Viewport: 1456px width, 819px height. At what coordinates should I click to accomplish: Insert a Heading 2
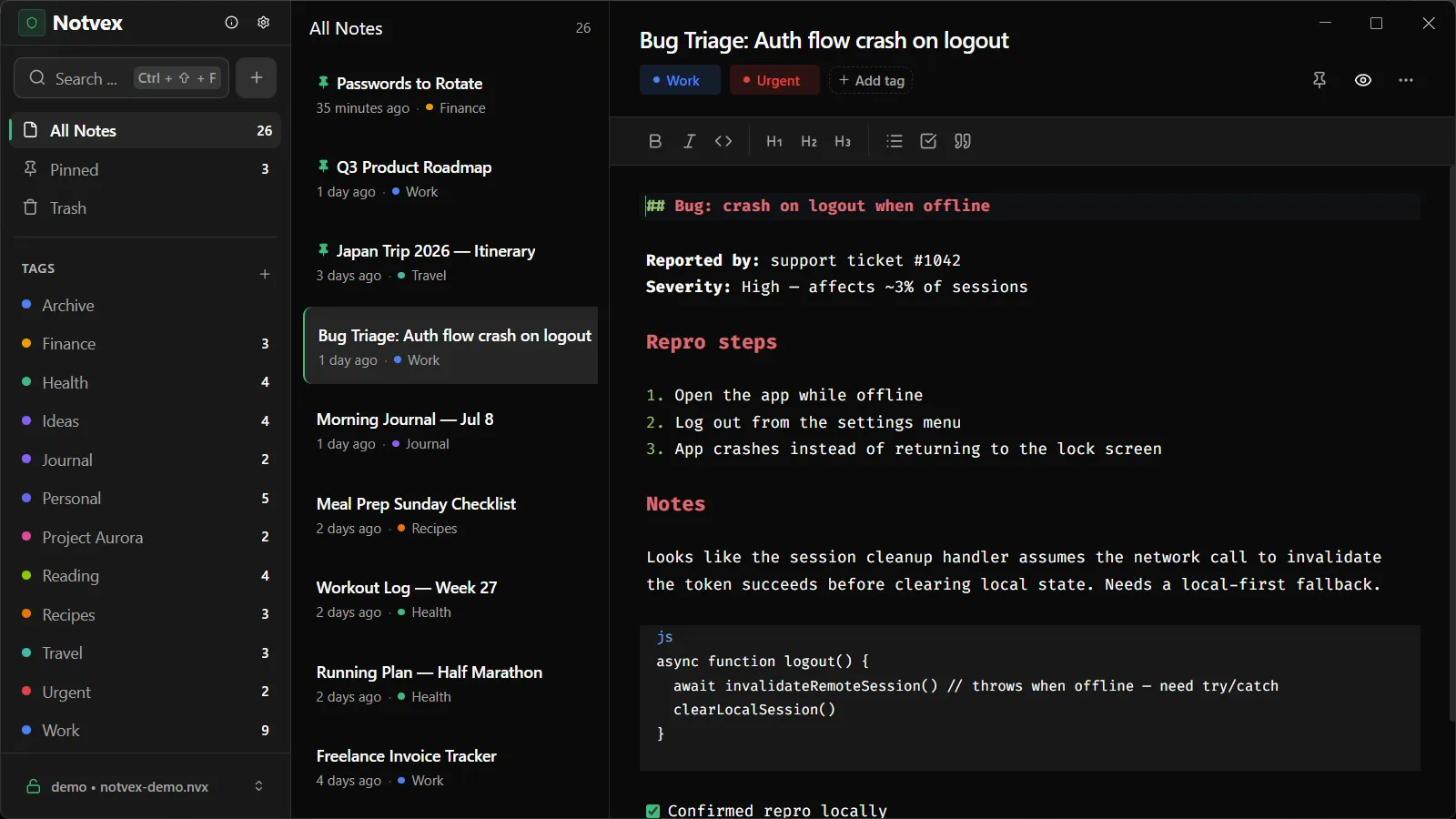[809, 141]
